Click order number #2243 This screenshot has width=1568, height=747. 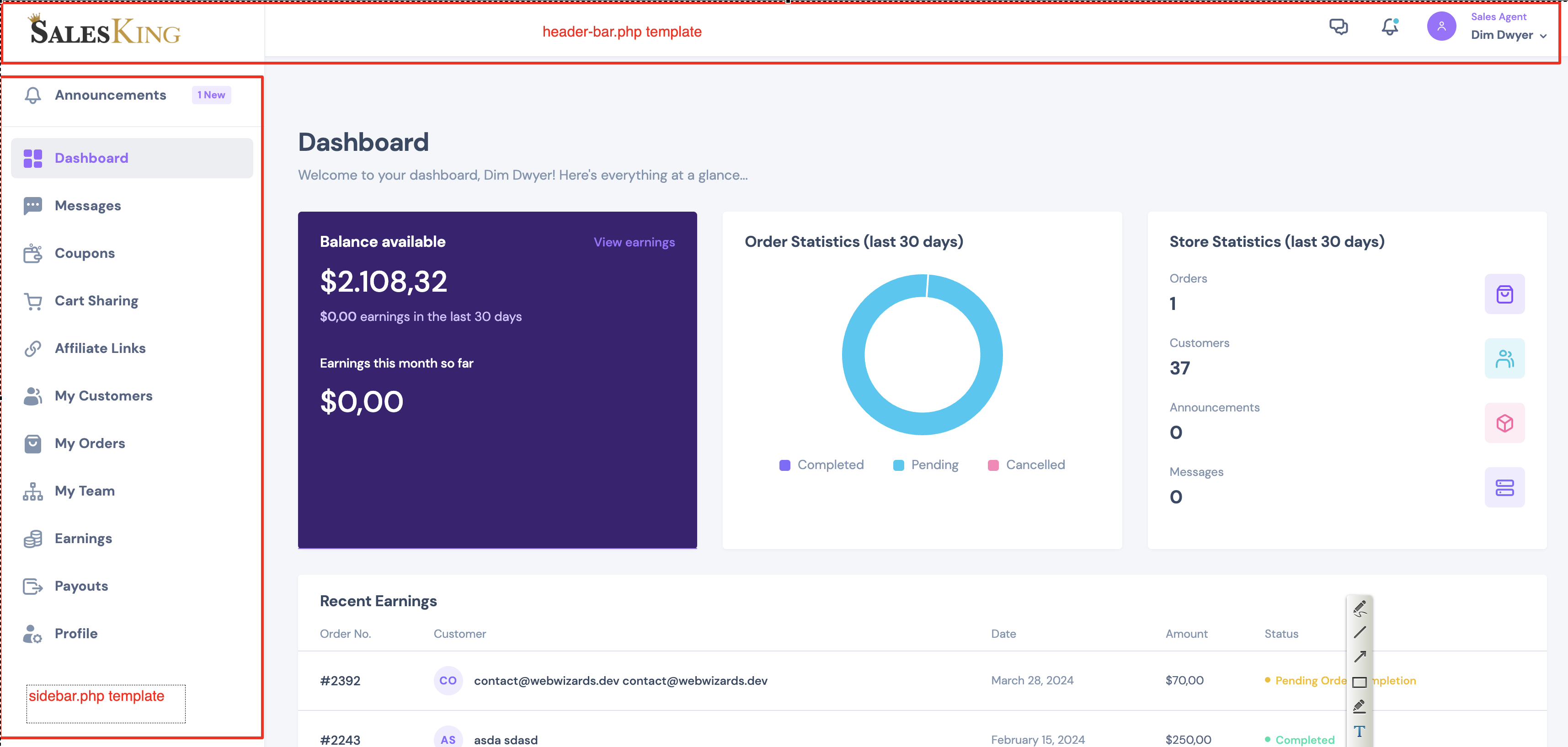340,740
